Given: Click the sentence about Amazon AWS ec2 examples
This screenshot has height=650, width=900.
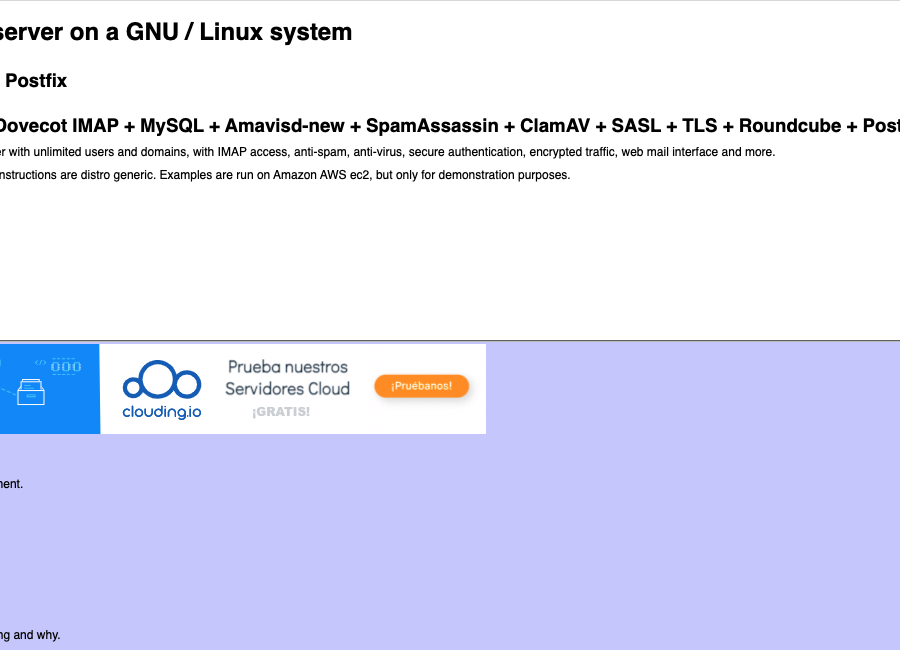Looking at the screenshot, I should tap(285, 175).
